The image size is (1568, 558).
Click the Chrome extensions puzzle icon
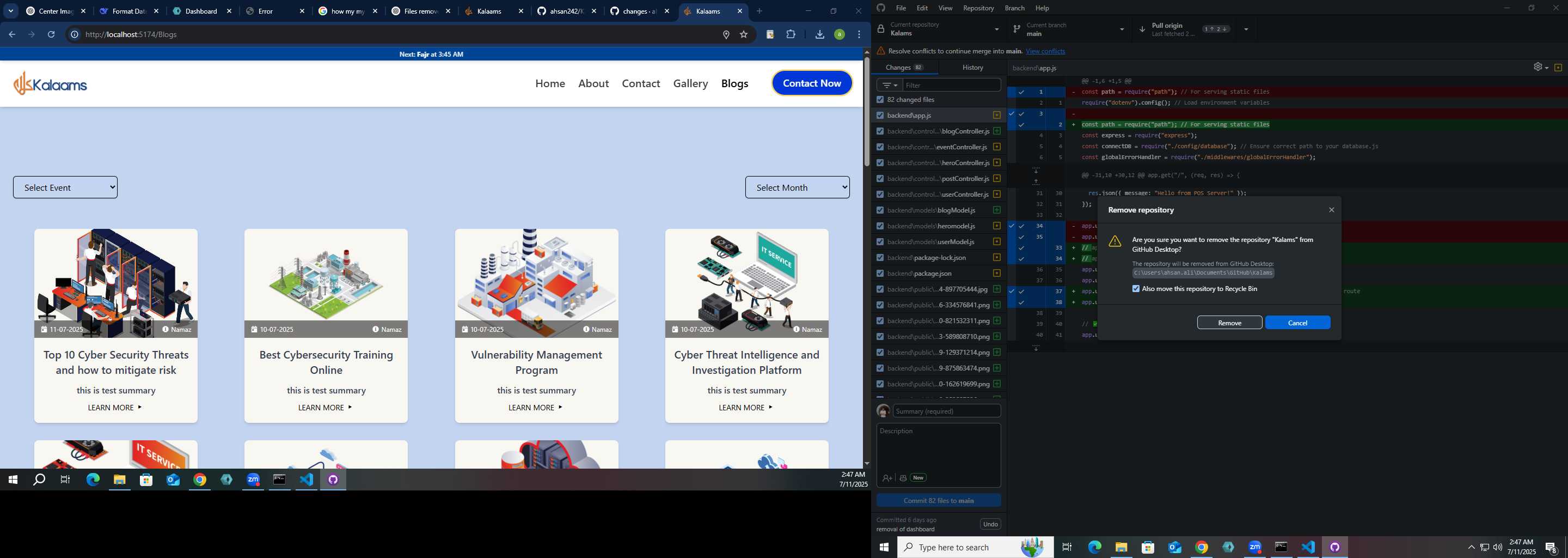click(791, 35)
